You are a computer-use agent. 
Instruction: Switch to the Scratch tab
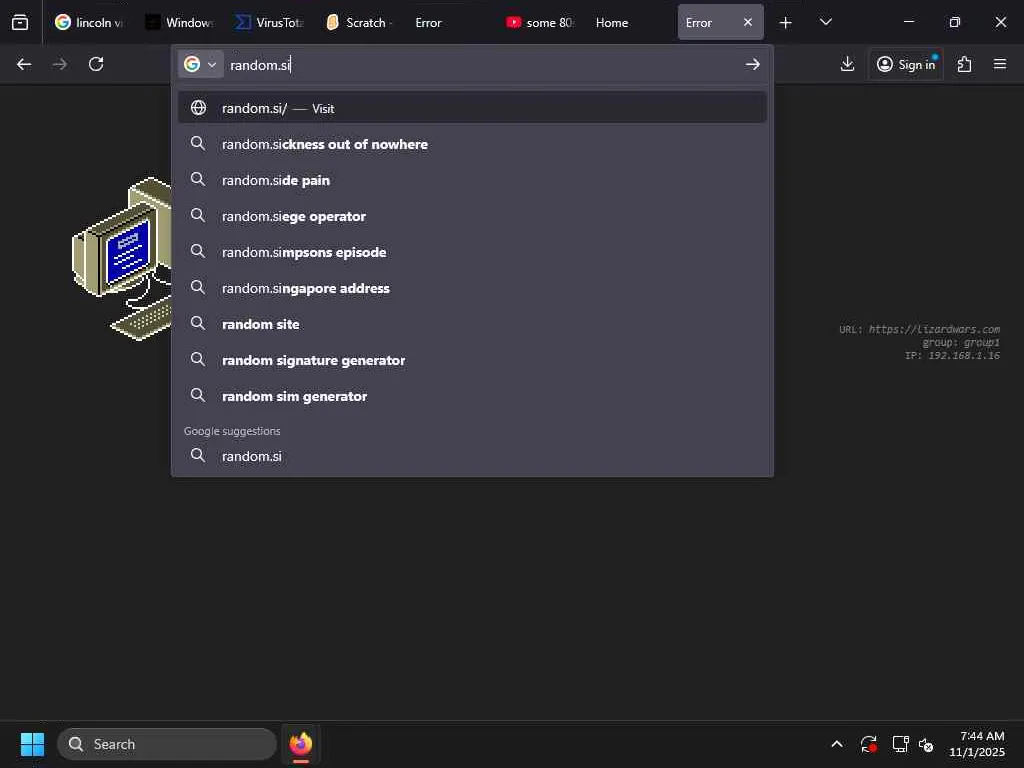tap(360, 22)
